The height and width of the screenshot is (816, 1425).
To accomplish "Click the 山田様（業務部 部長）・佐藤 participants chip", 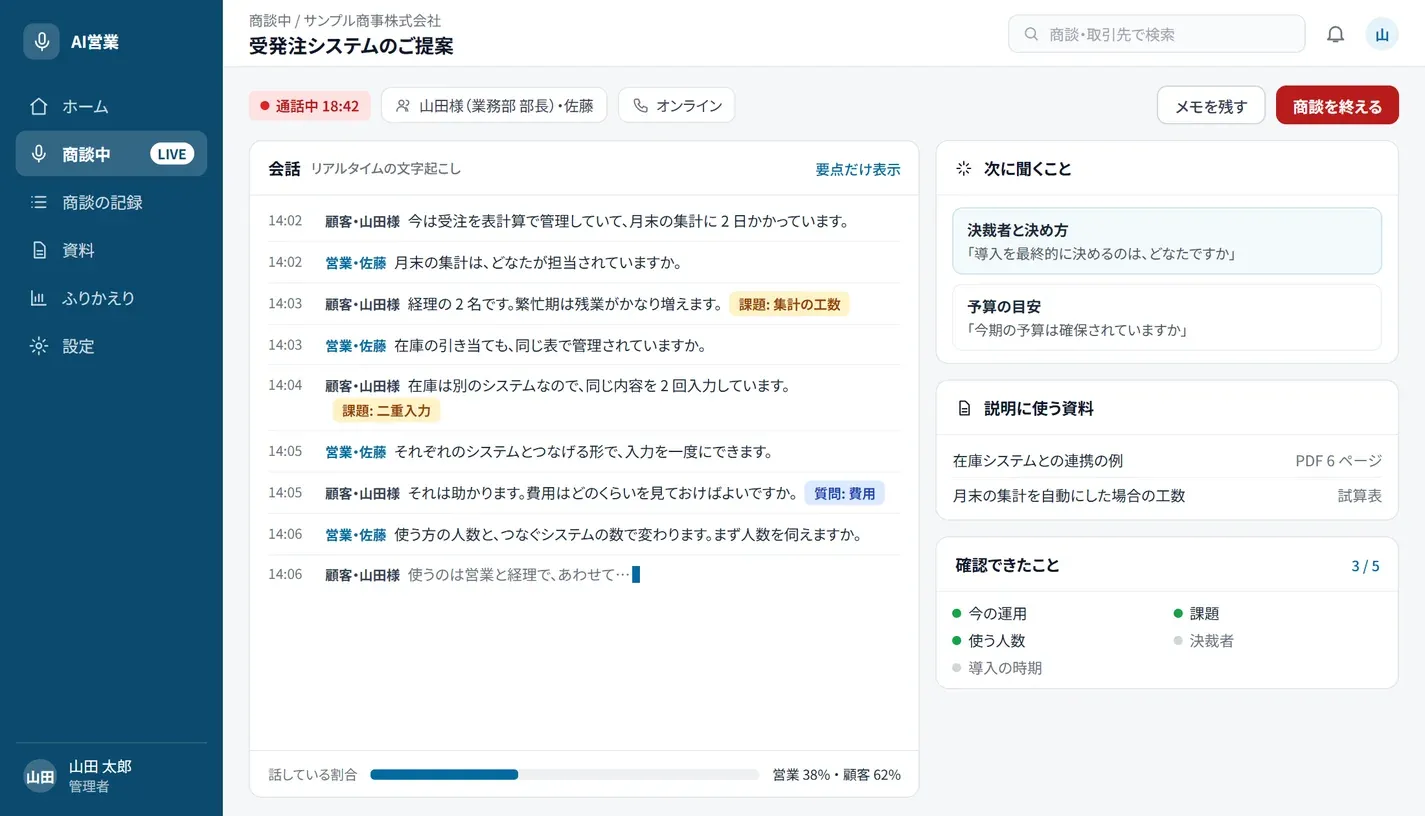I will coord(494,105).
